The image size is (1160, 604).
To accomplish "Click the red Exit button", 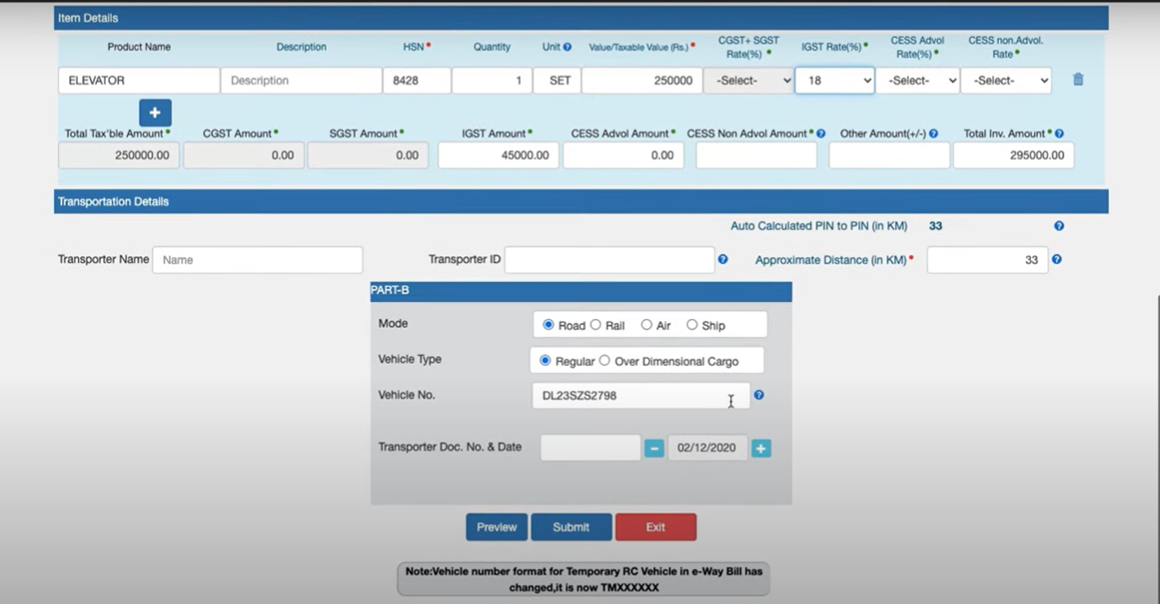I will tap(655, 527).
